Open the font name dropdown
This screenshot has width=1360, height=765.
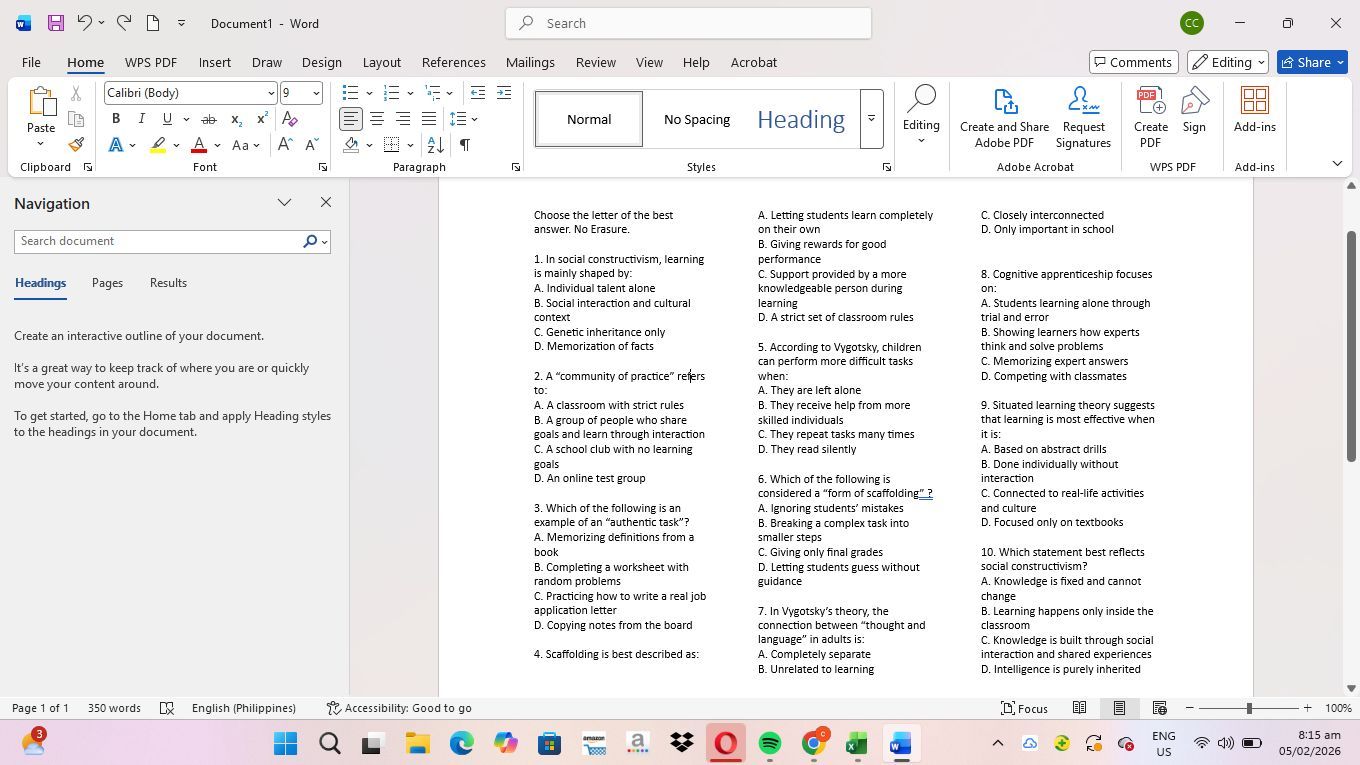tap(270, 93)
